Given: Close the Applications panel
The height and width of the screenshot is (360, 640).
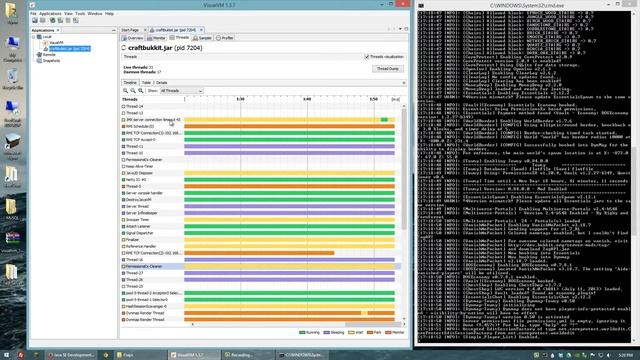Looking at the screenshot, I should (x=58, y=30).
